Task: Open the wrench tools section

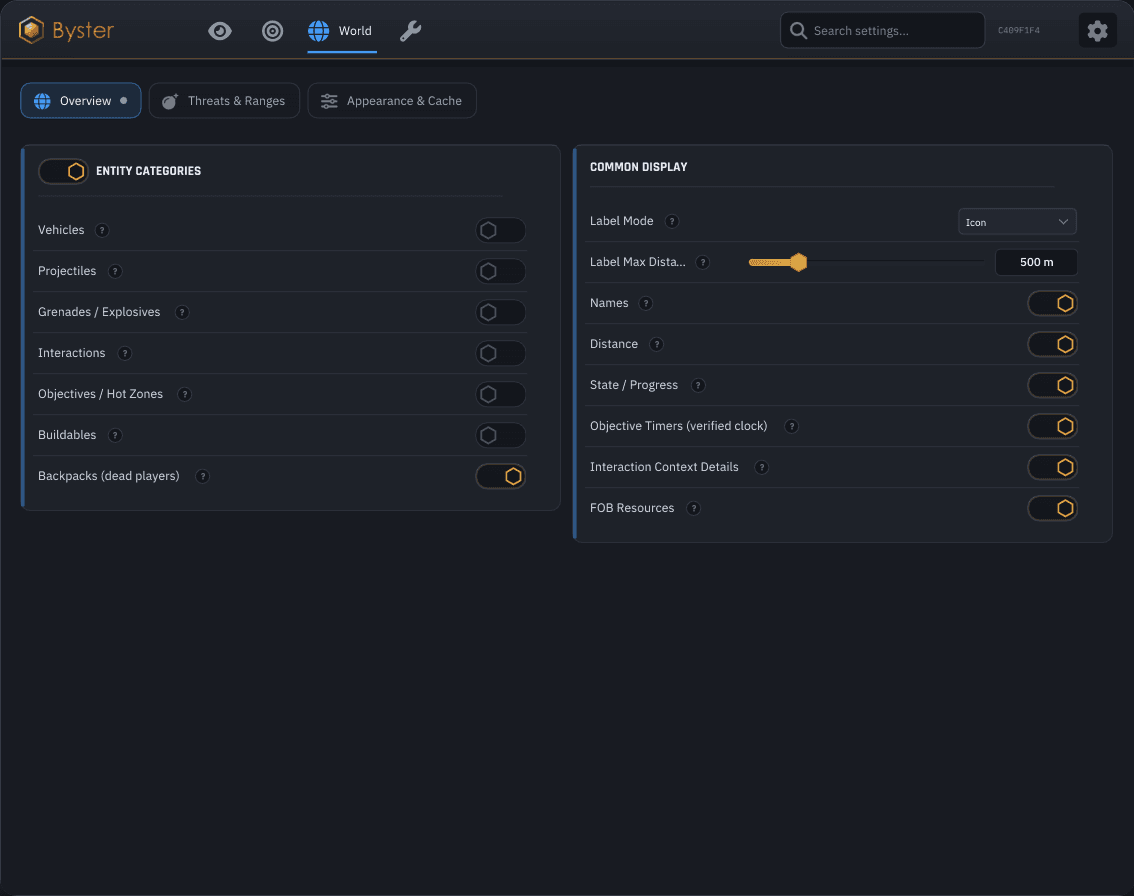Action: pos(410,31)
